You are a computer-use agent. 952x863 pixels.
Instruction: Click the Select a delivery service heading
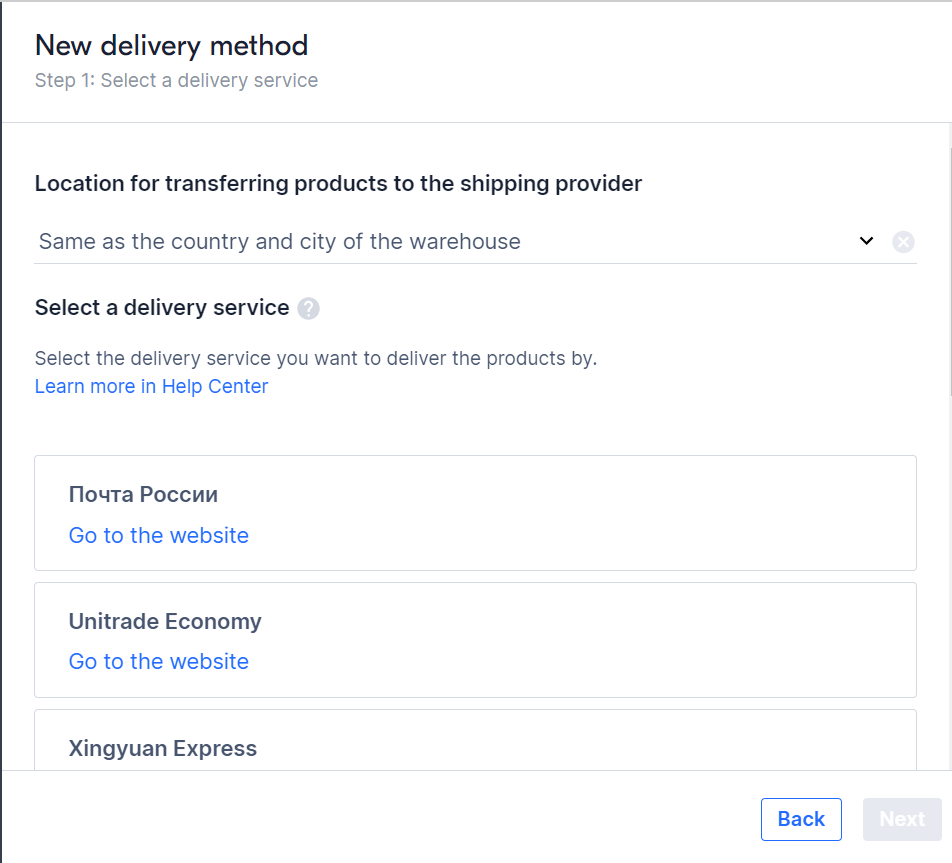(162, 307)
